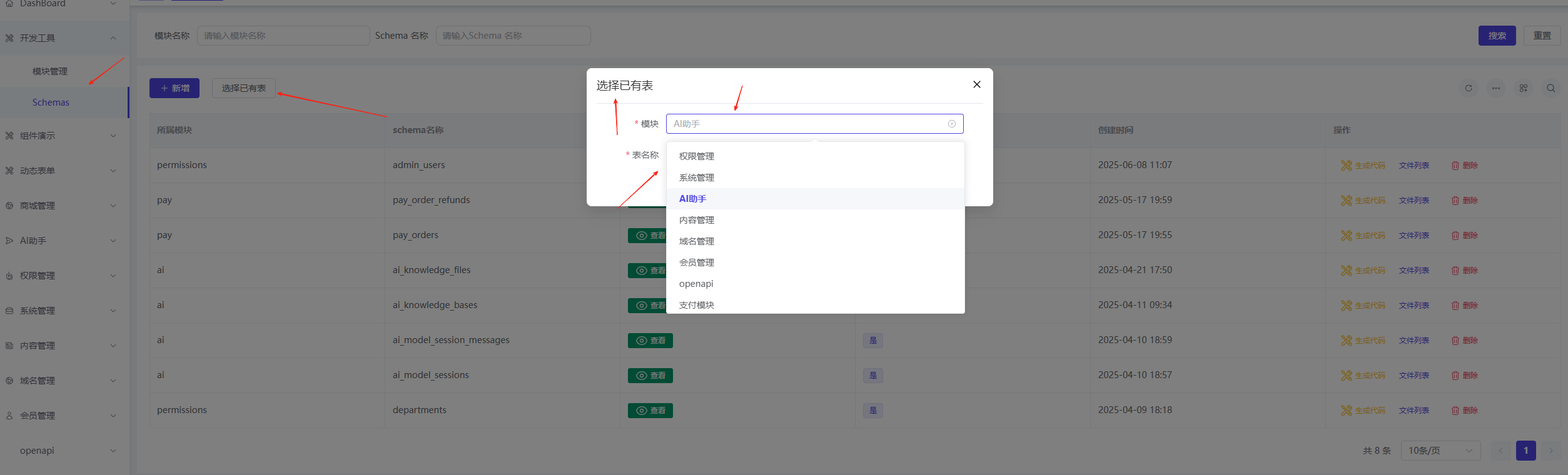The width and height of the screenshot is (1568, 475).
Task: Select 会员管理 from the module dropdown
Action: click(816, 262)
